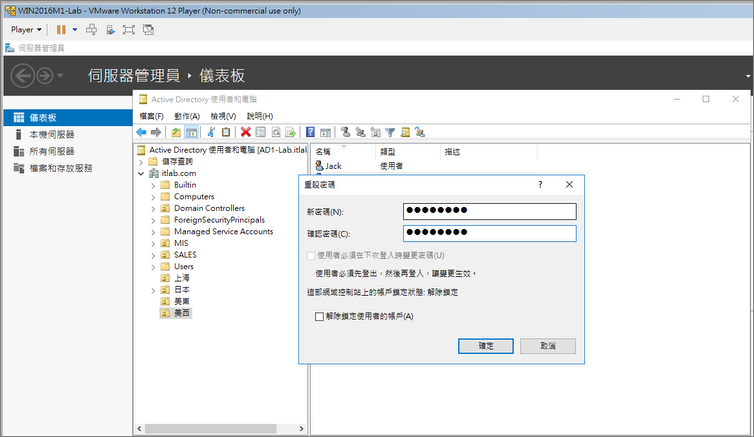Open the power options arrow beside pause
Image resolution: width=754 pixels, height=437 pixels.
(75, 30)
